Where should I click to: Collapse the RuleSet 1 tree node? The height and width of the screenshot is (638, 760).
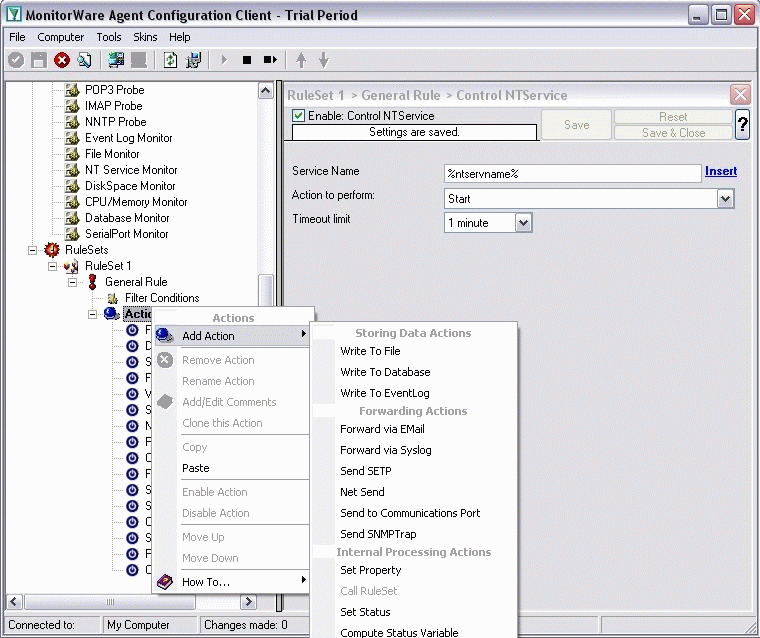(x=53, y=266)
